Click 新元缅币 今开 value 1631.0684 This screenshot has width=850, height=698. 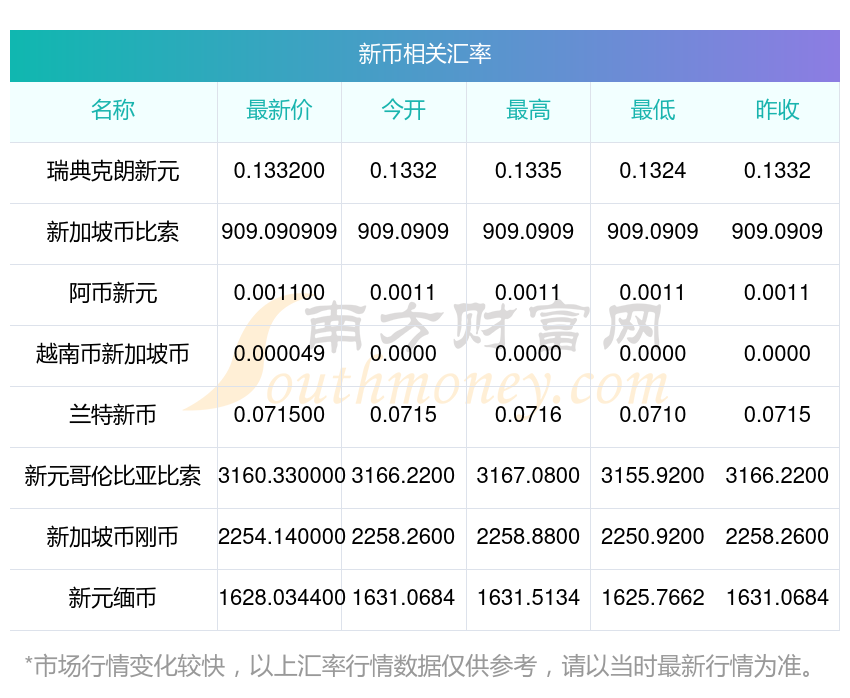click(x=403, y=598)
